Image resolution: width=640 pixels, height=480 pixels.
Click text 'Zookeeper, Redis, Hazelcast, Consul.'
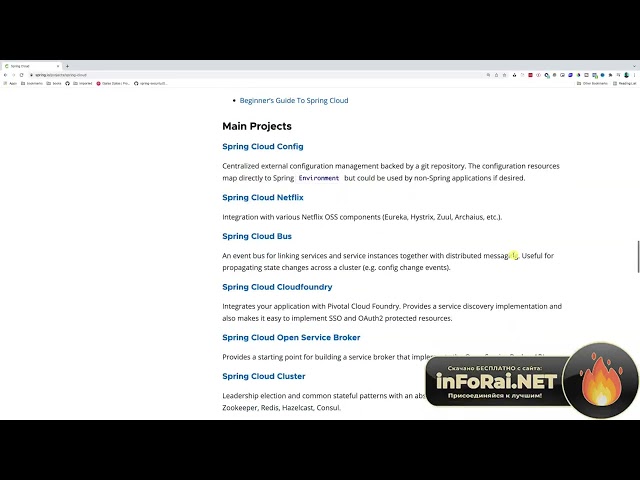[x=282, y=408]
